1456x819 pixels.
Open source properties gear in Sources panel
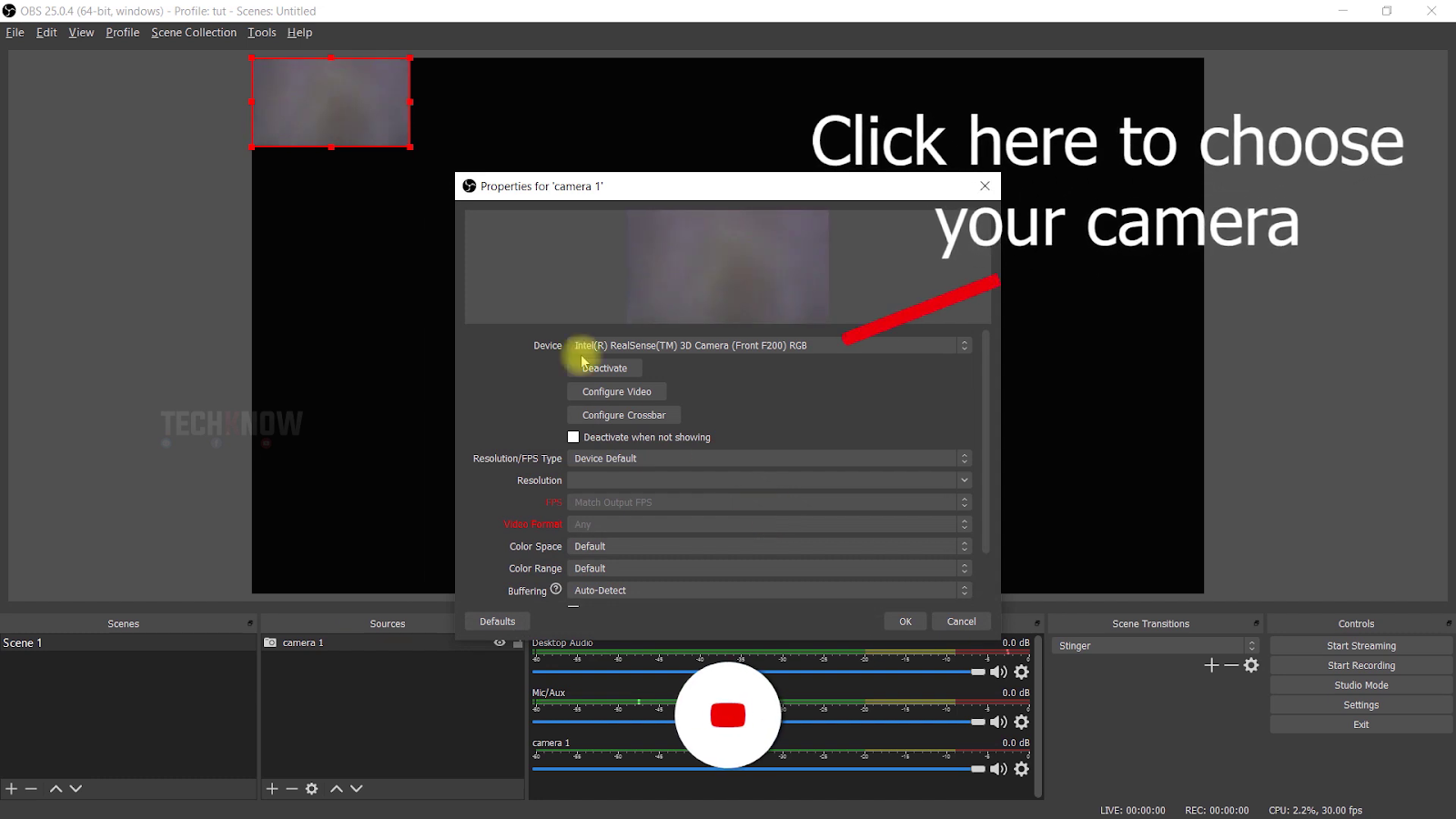(312, 789)
